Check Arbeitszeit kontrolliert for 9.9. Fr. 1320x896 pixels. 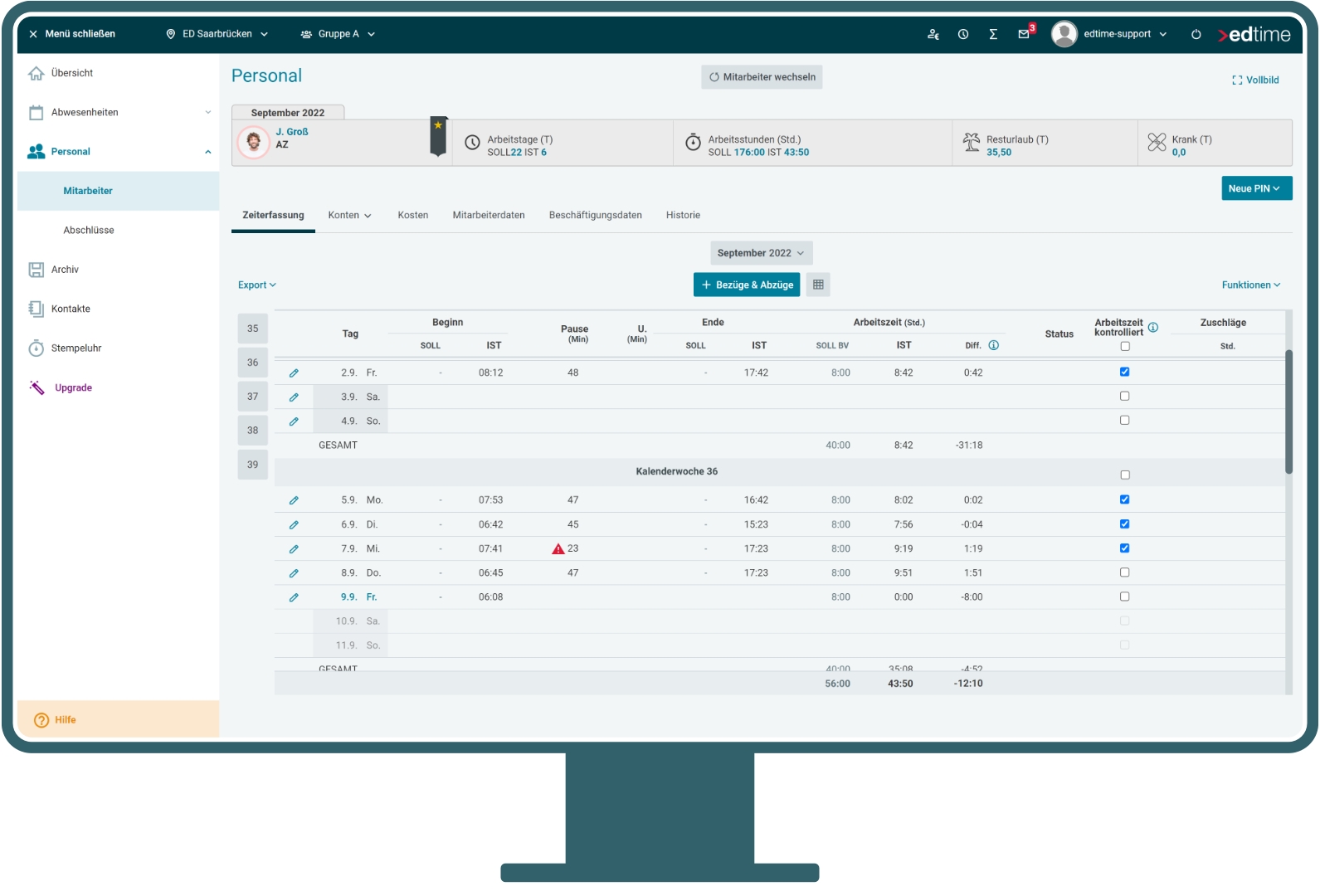click(x=1125, y=597)
